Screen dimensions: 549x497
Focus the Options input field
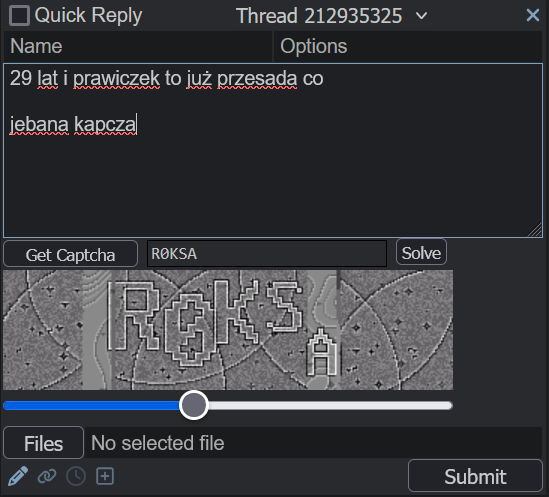[x=408, y=46]
